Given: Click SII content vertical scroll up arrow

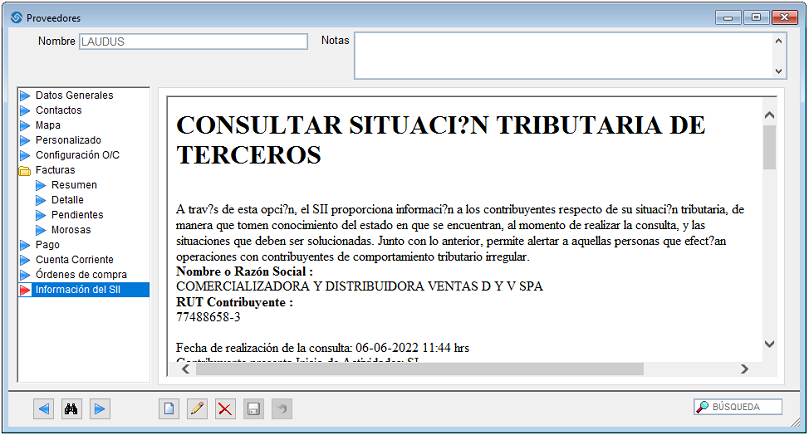Looking at the screenshot, I should 769,115.
